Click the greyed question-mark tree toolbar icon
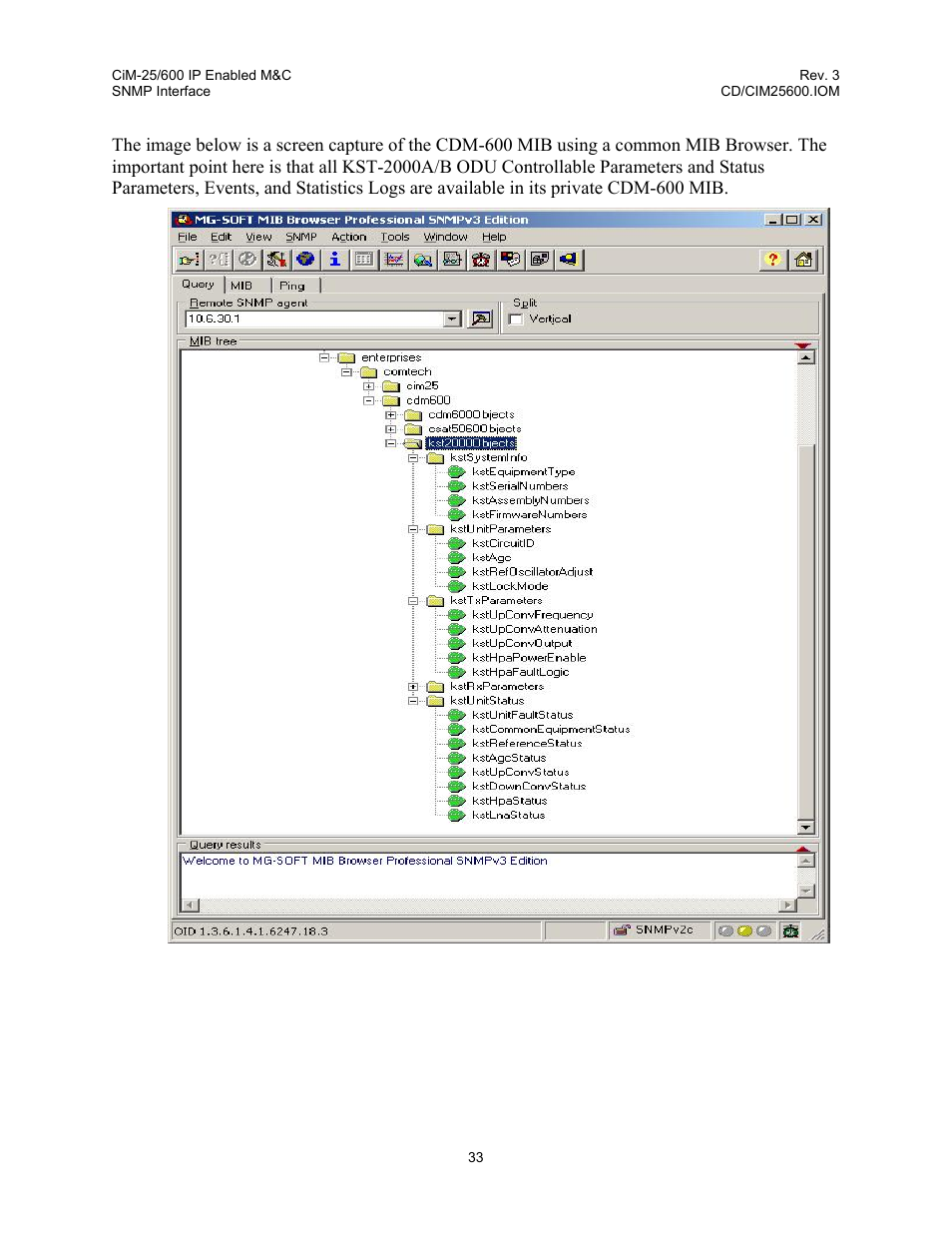 (218, 260)
